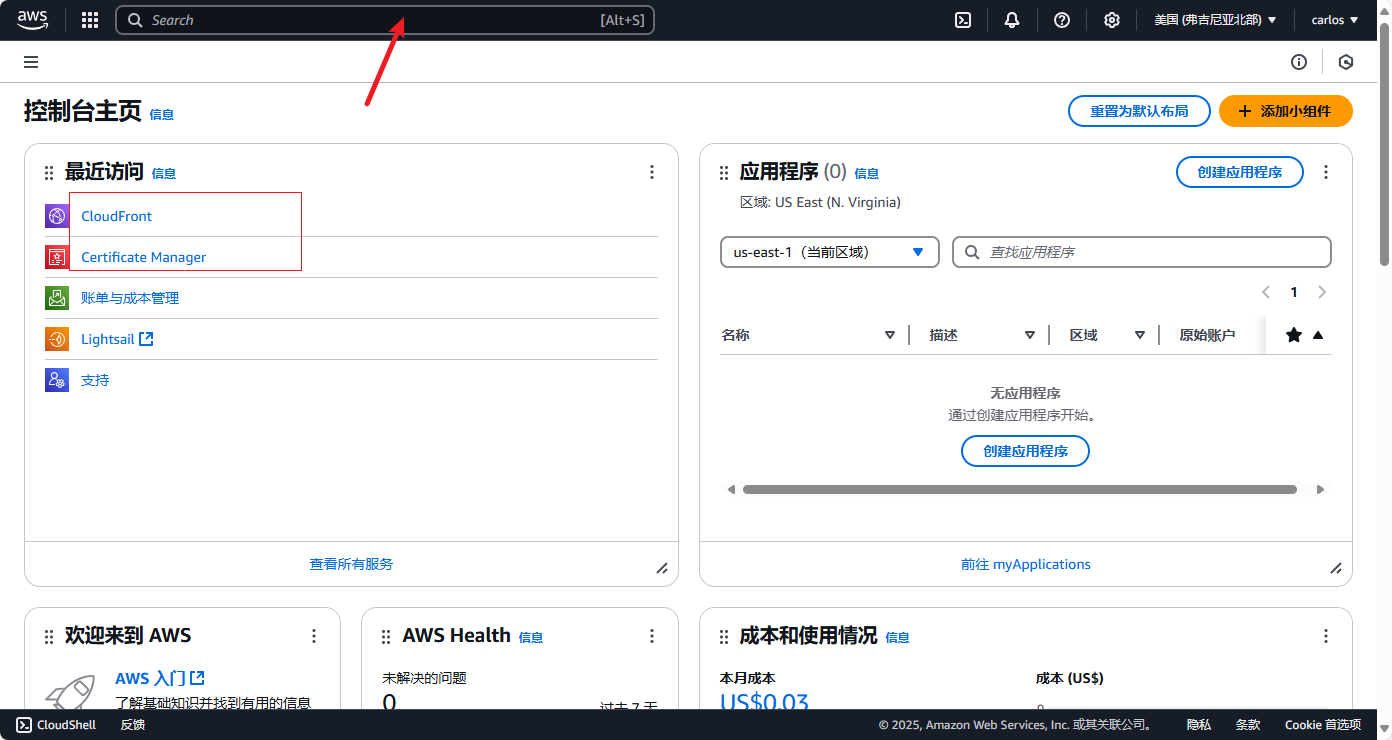The width and height of the screenshot is (1392, 740).
Task: Click the info circle icon in toolbar
Action: (x=1299, y=62)
